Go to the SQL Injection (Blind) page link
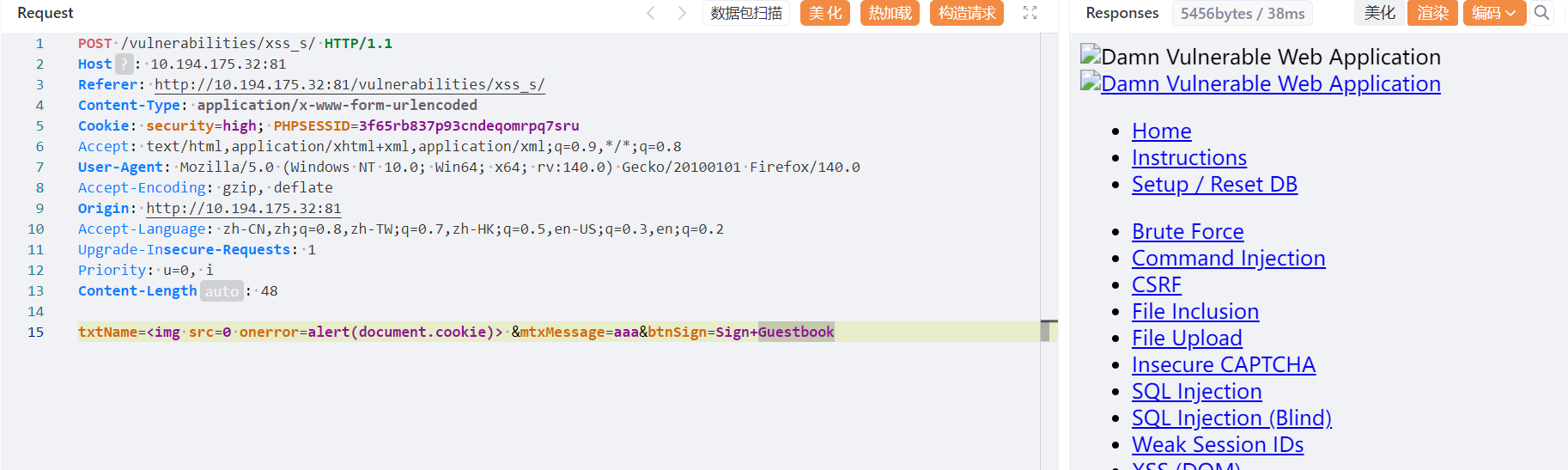This screenshot has height=470, width=1568. click(1231, 418)
